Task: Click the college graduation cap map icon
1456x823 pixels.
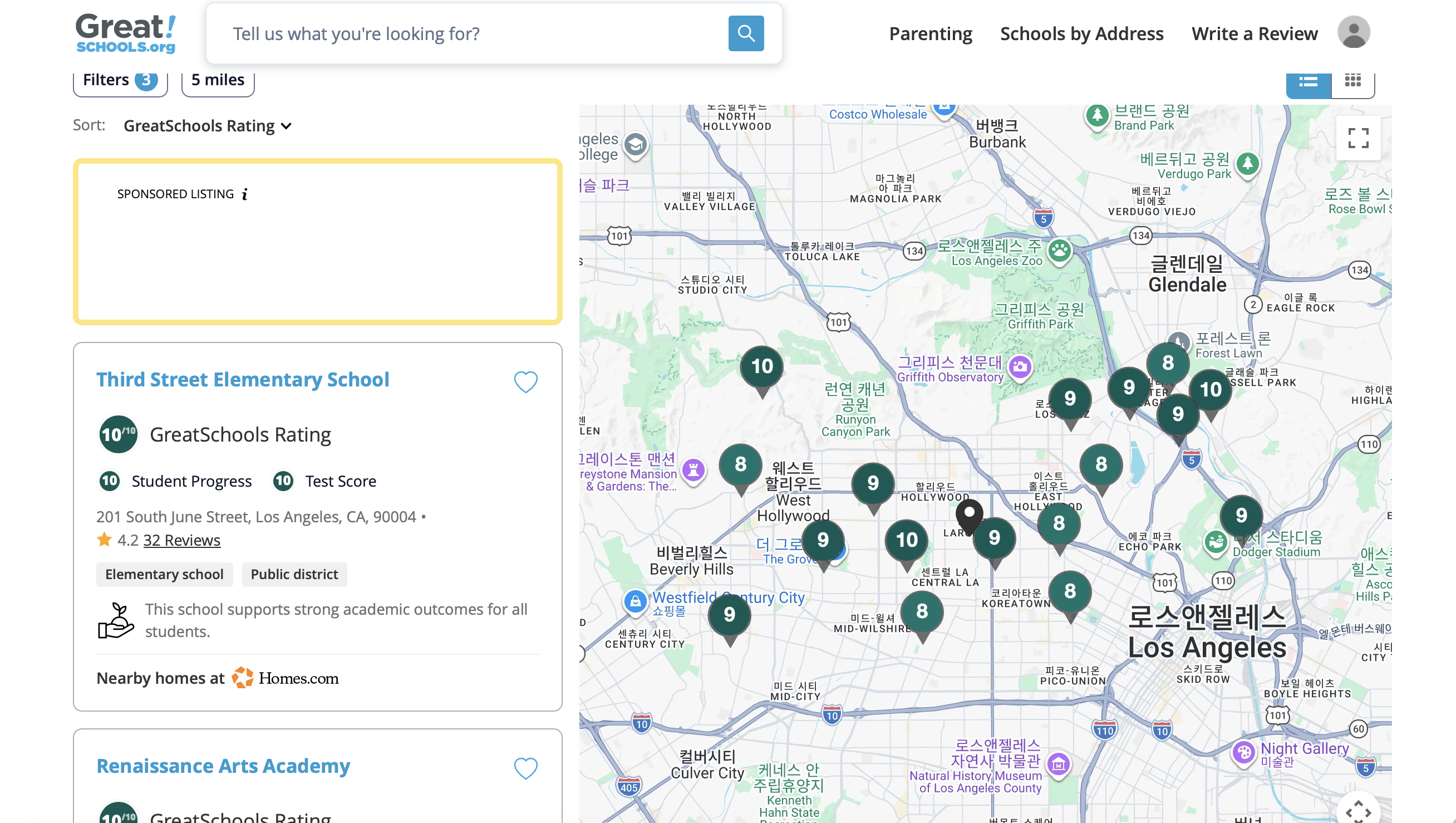Action: [x=635, y=145]
